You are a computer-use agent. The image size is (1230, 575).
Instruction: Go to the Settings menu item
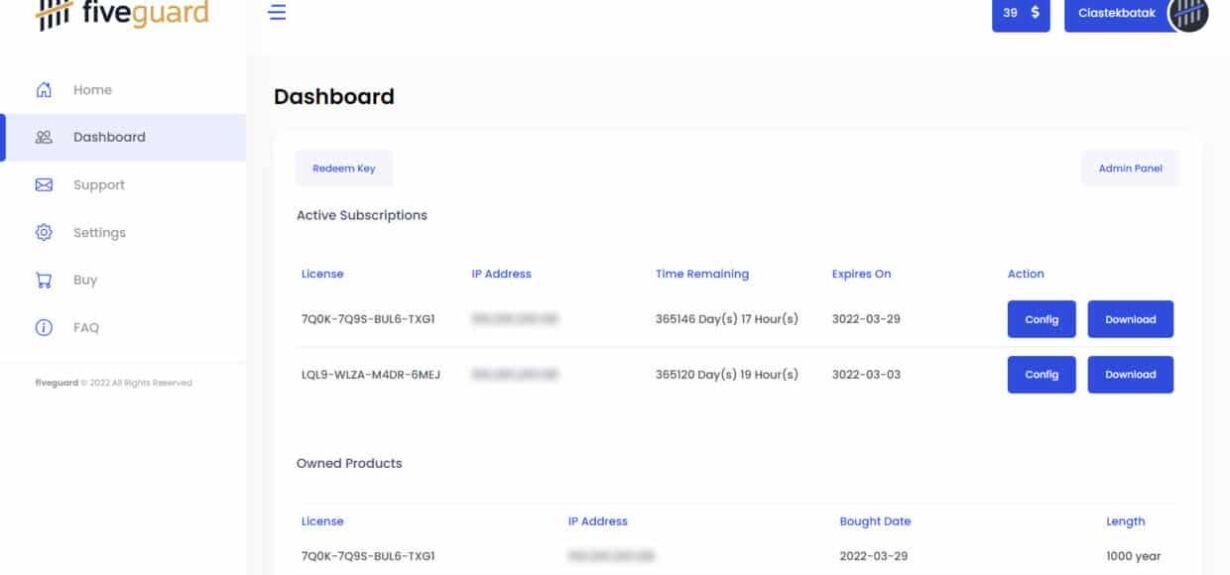(x=99, y=232)
